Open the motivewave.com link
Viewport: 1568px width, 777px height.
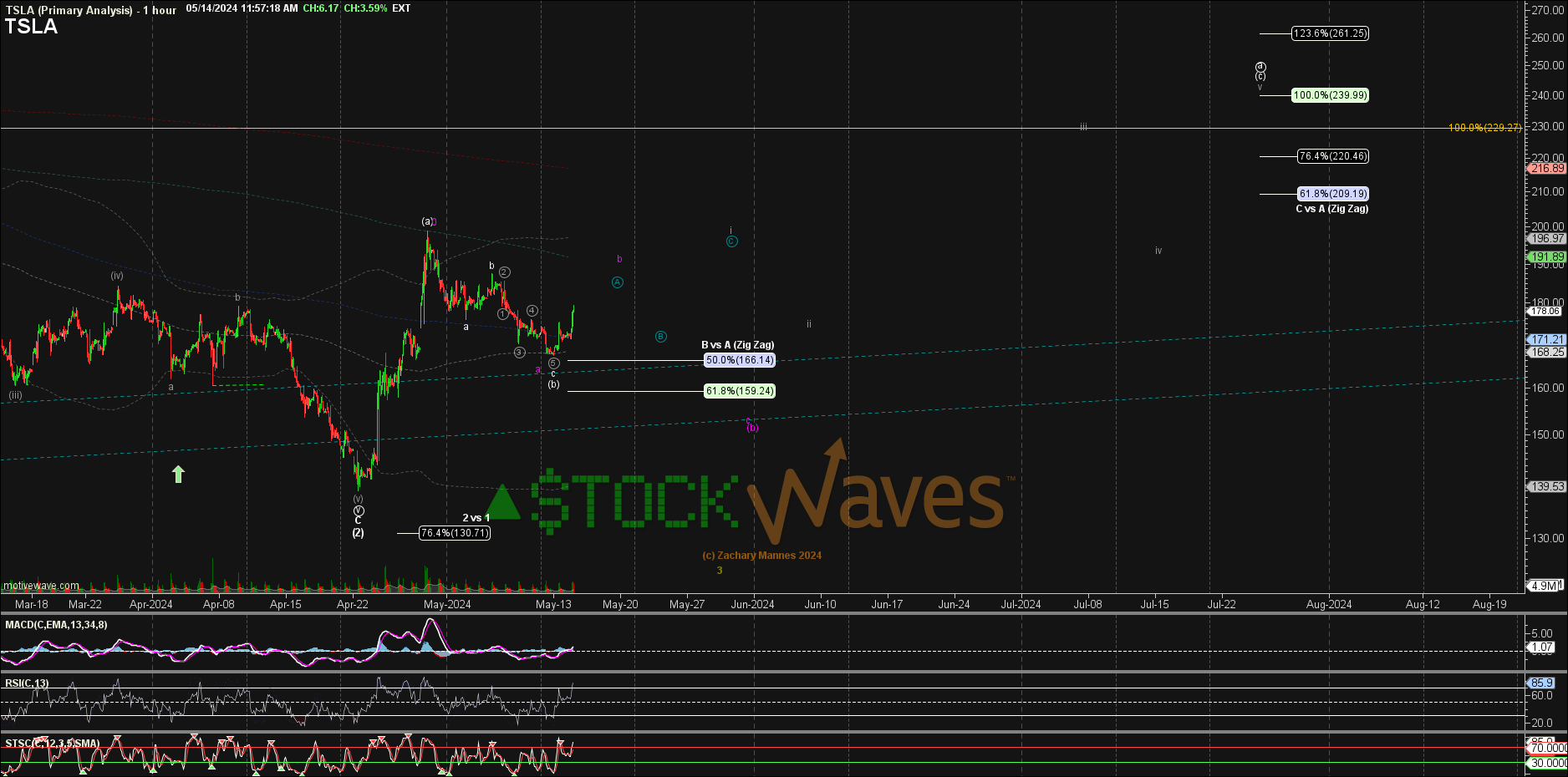pos(41,586)
